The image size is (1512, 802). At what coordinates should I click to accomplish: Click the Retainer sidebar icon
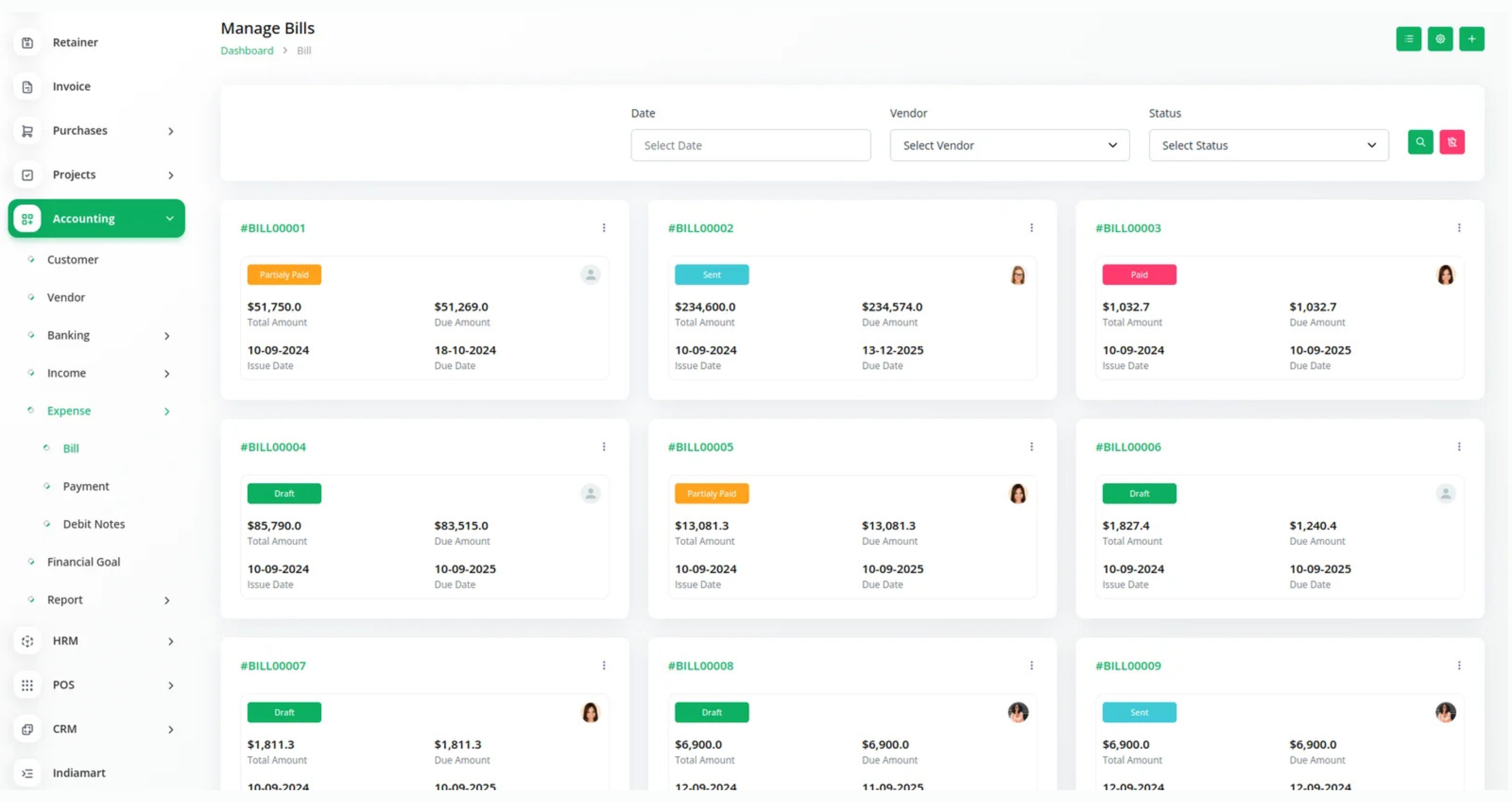click(27, 43)
